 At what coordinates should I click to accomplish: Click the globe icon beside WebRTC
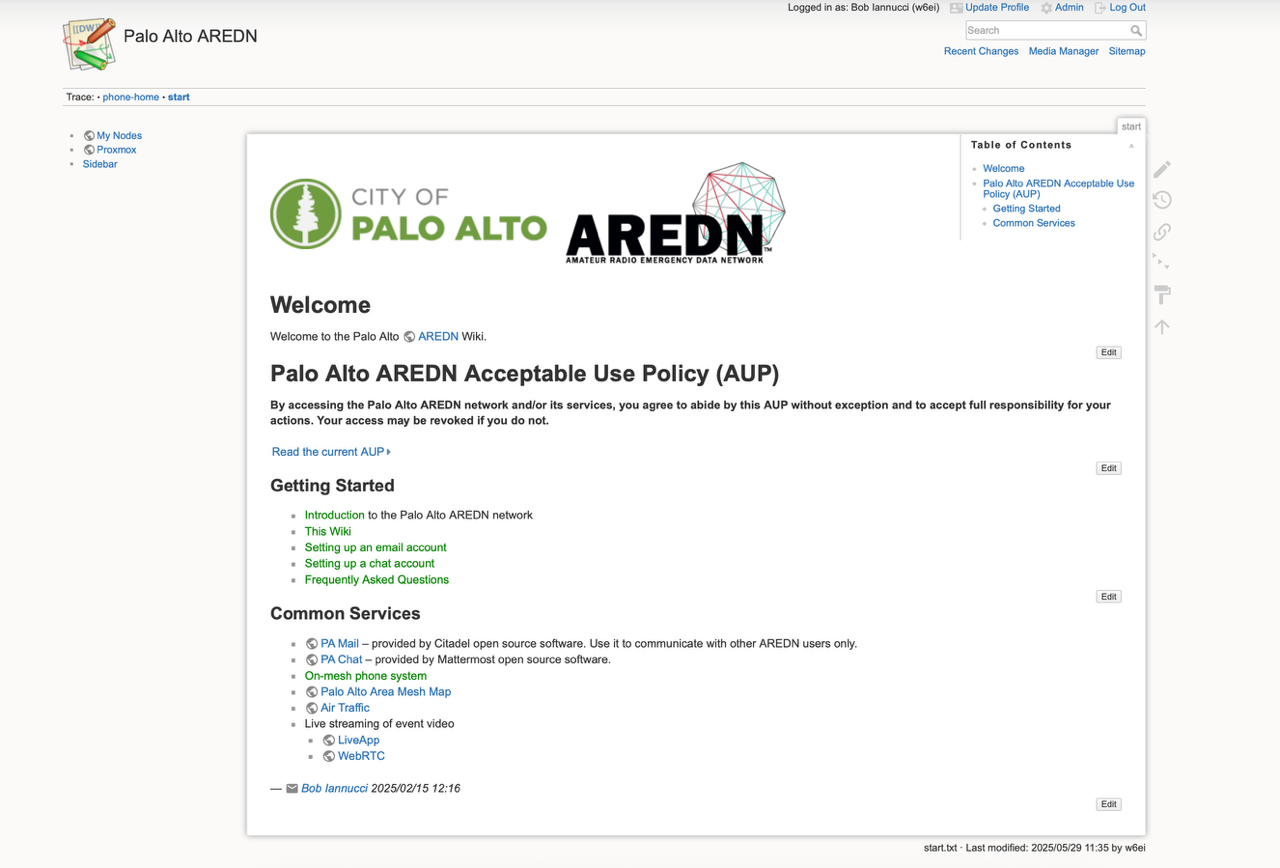coord(329,757)
